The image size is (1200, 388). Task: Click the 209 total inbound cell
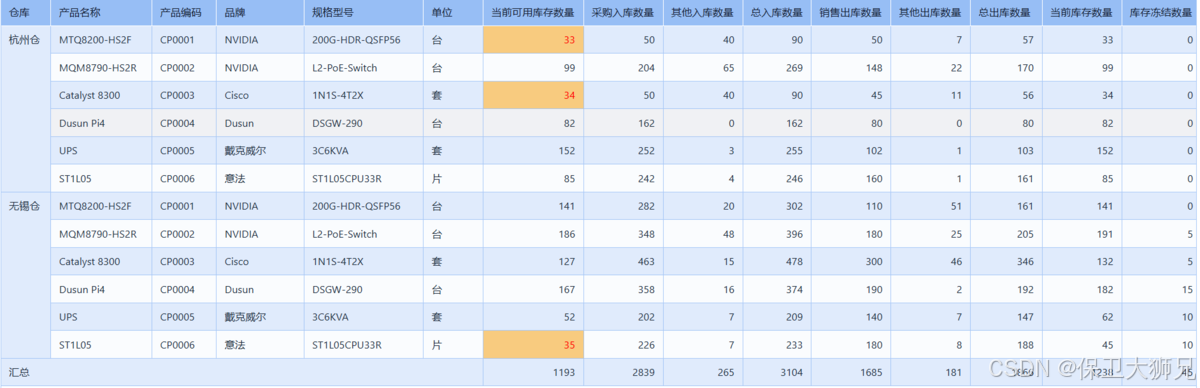tap(776, 316)
